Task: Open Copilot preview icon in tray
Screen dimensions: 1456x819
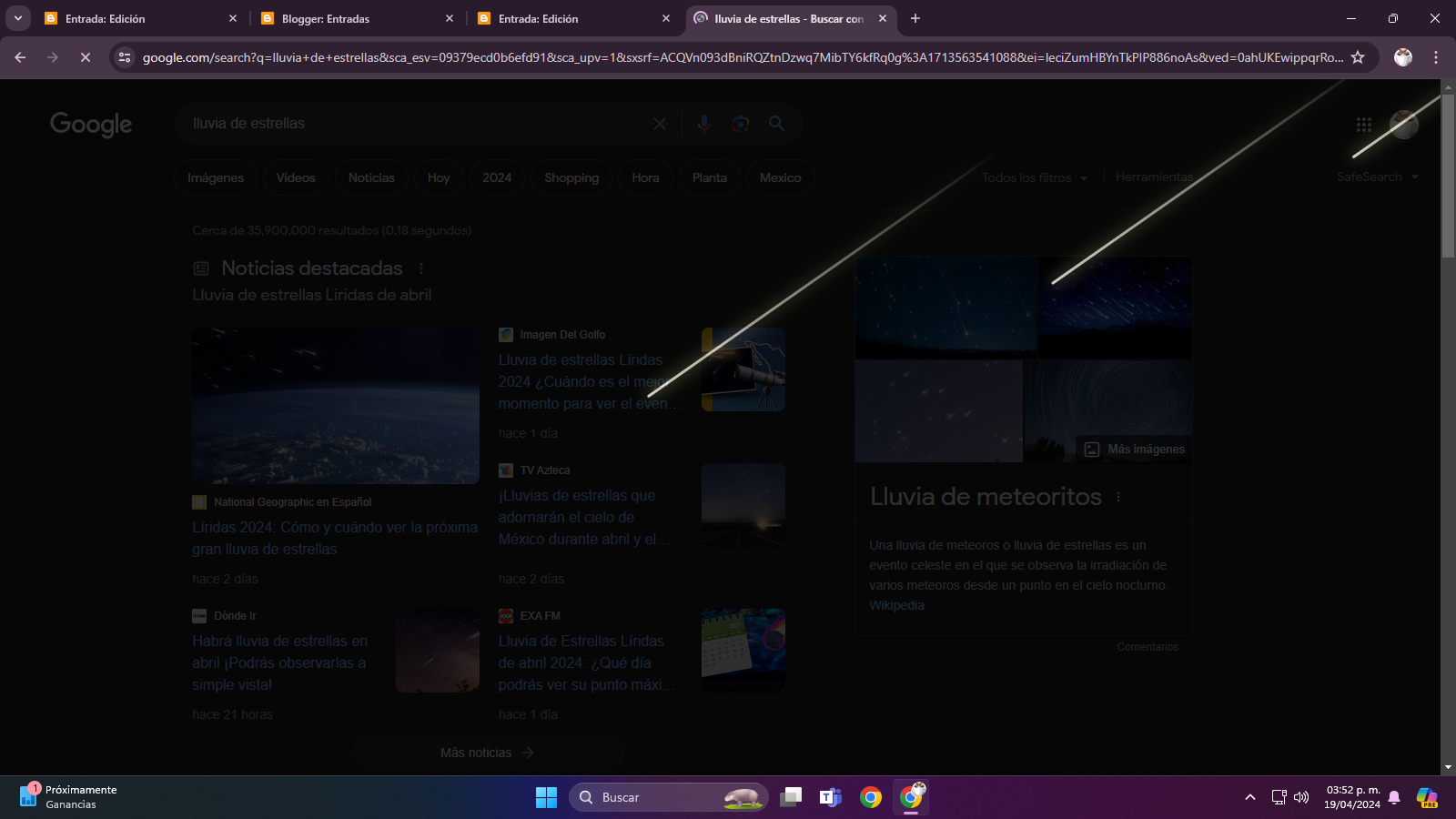Action: pyautogui.click(x=1427, y=798)
